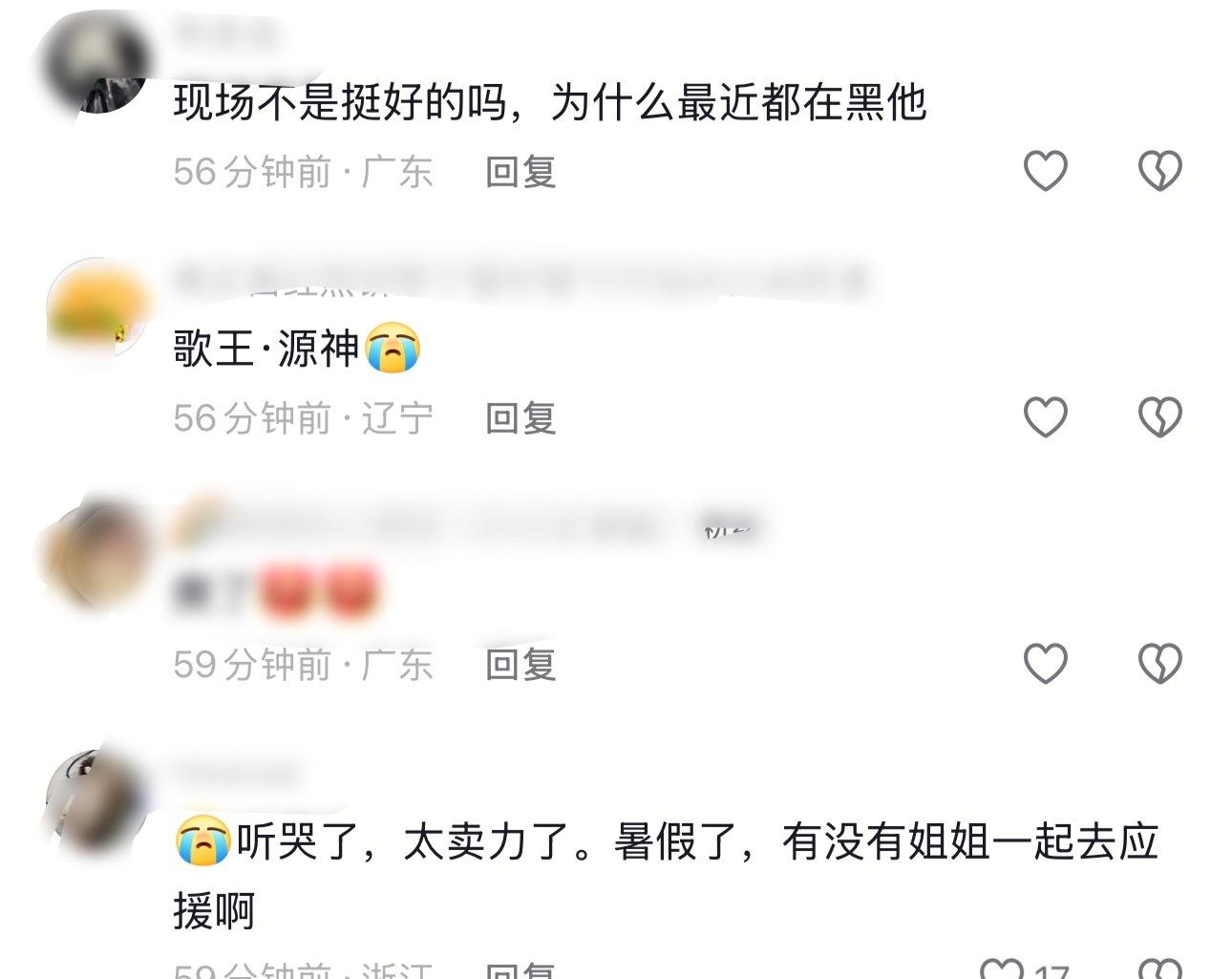Like the comment about 现场不是挺好的吗
The width and height of the screenshot is (1232, 979).
pyautogui.click(x=1045, y=172)
